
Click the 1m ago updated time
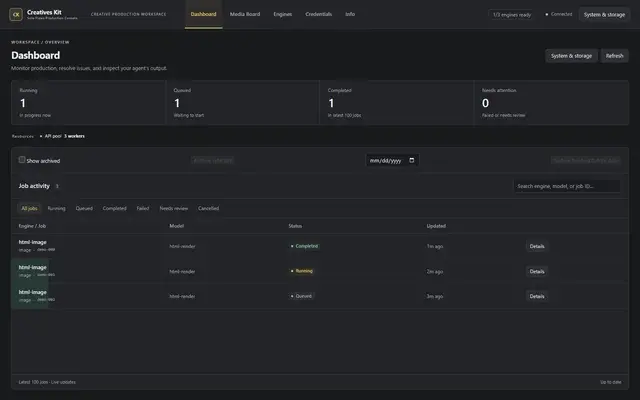pos(435,247)
